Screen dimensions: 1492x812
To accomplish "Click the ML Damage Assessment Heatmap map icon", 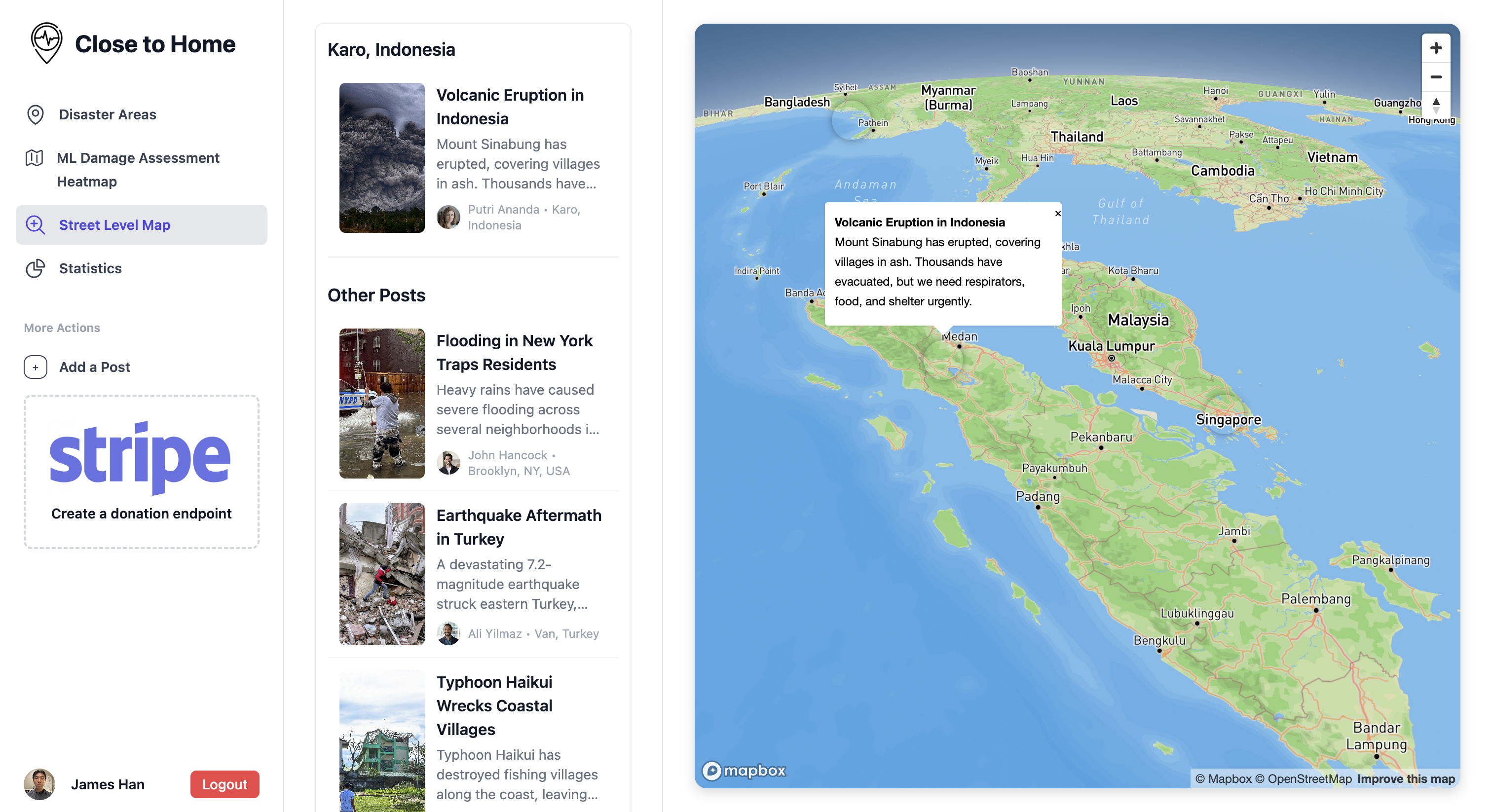I will click(x=34, y=157).
